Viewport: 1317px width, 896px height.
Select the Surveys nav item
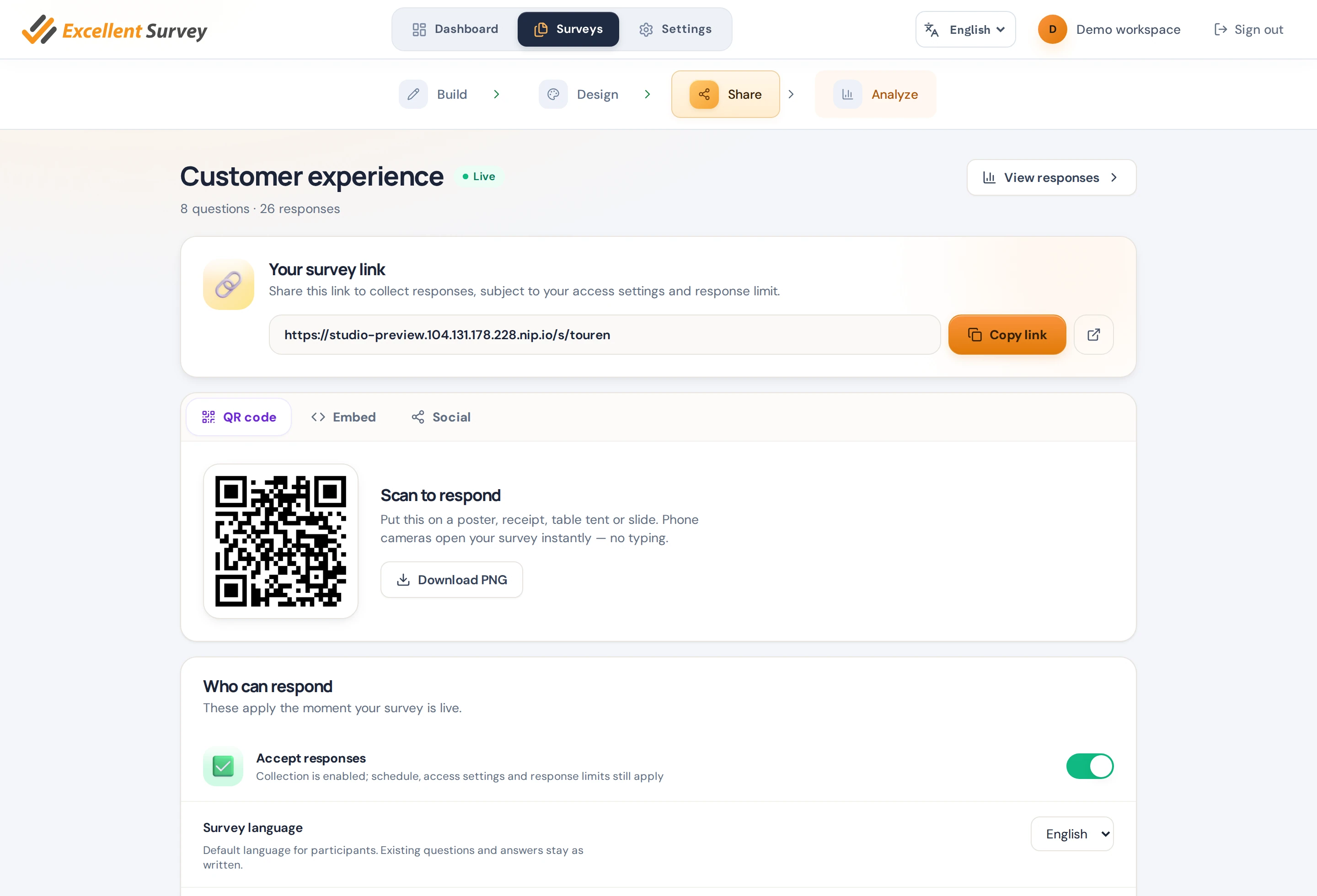coord(568,29)
